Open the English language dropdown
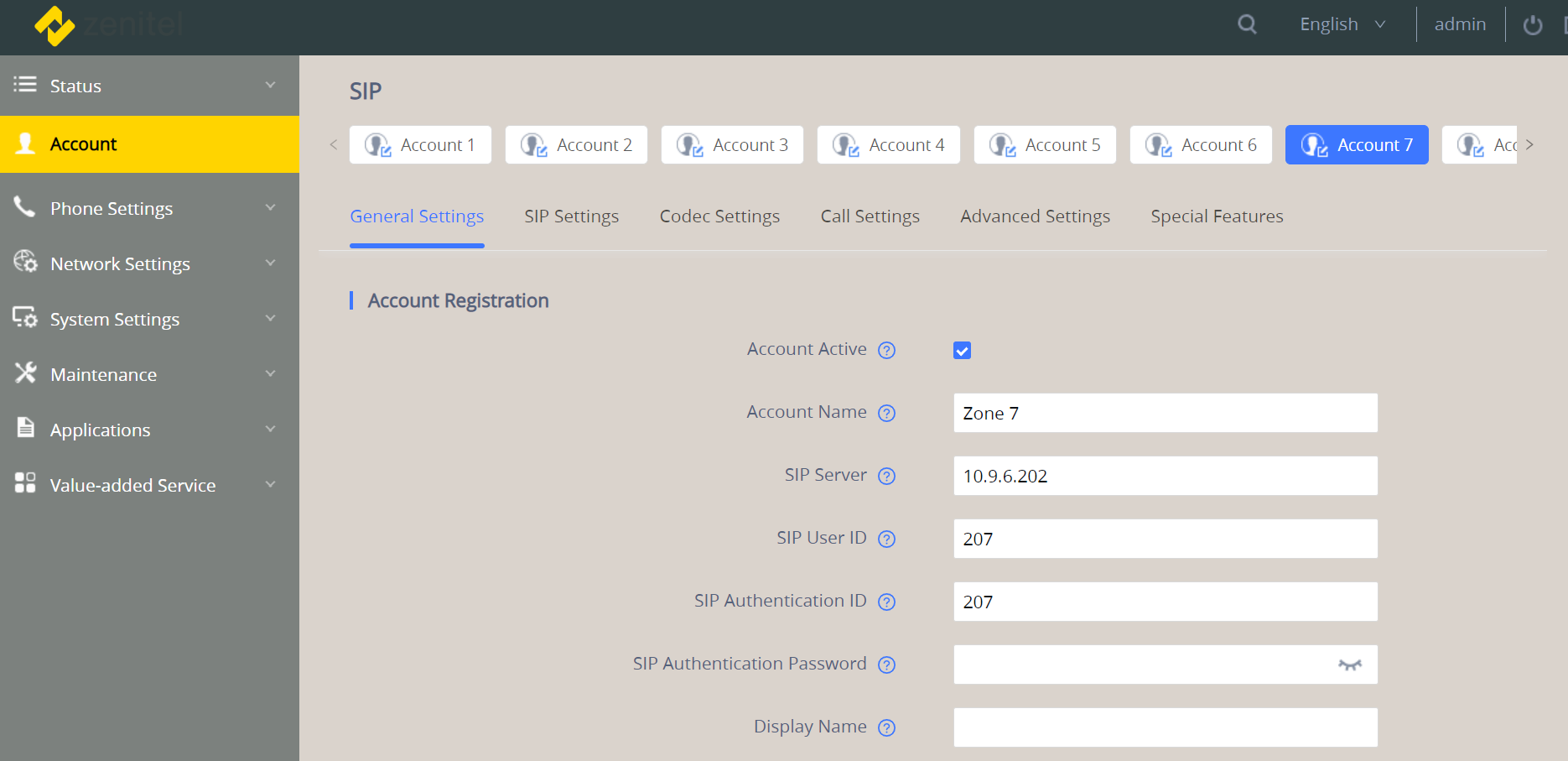 coord(1342,24)
